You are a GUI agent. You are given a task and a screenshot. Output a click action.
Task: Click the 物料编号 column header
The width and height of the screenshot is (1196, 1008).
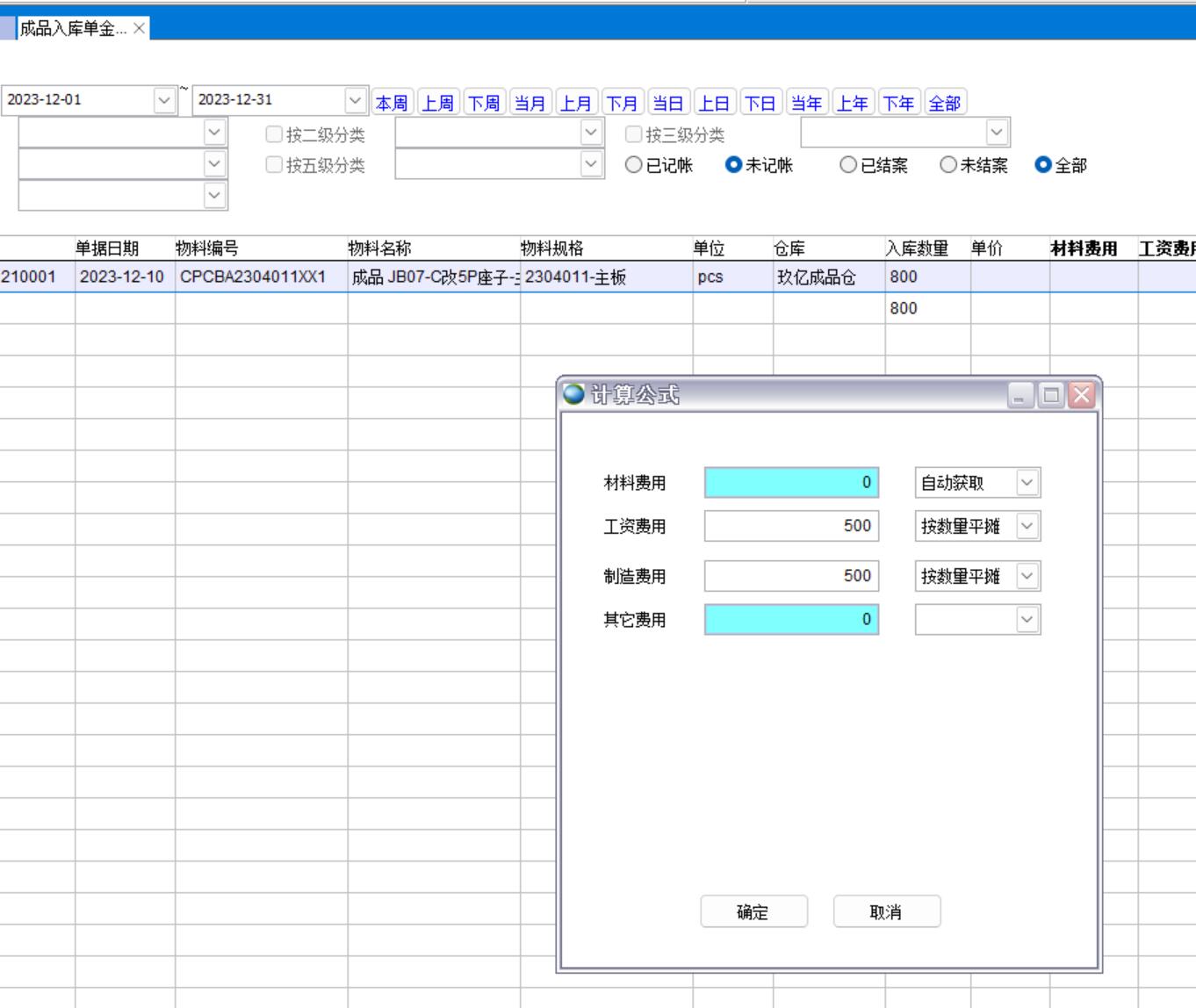(207, 248)
